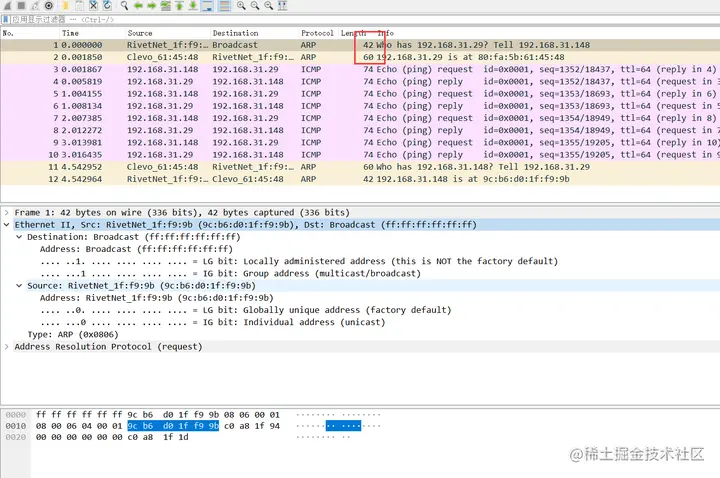Jump to the first packet

180,6
